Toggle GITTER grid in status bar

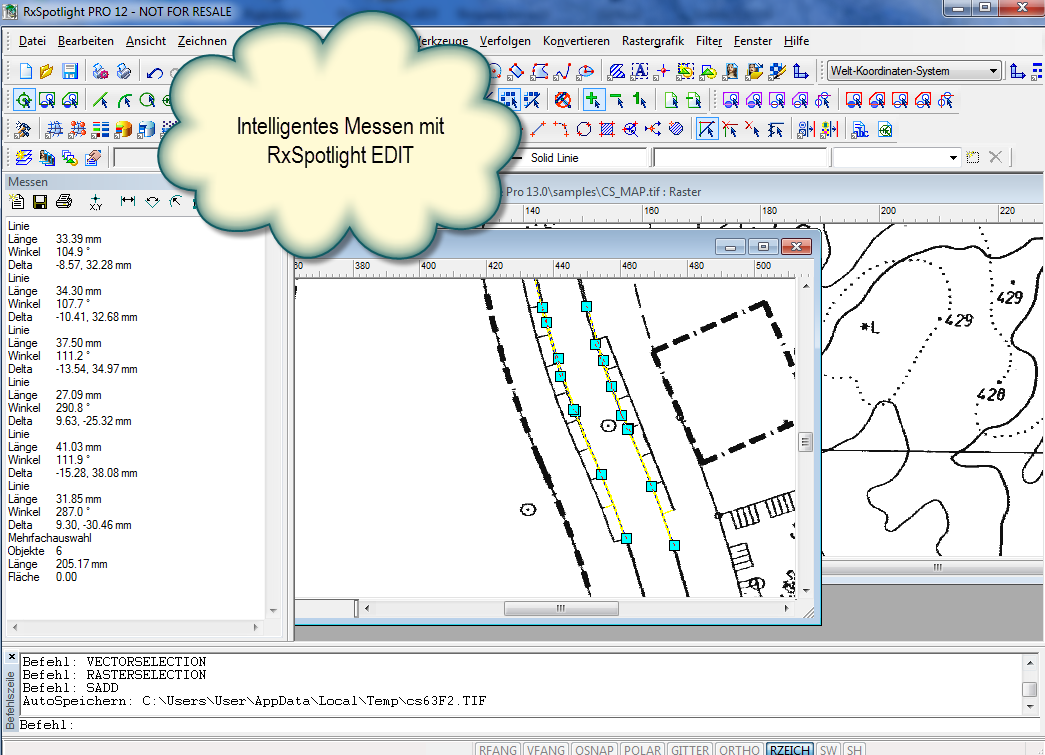tap(690, 749)
